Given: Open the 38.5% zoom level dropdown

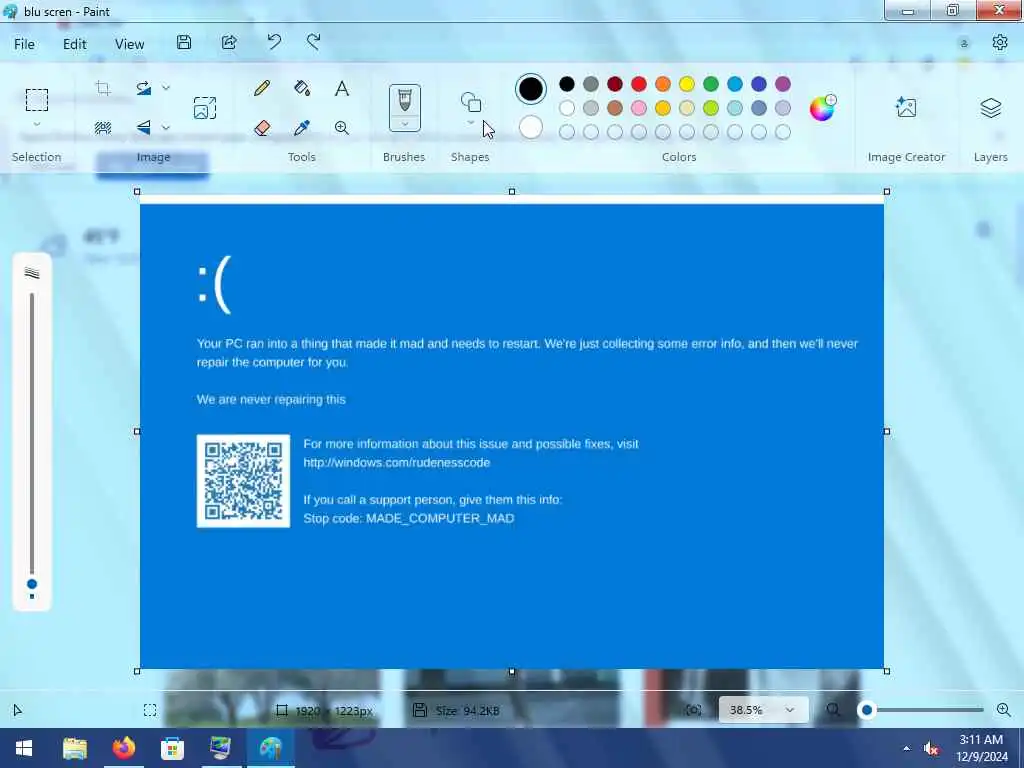Looking at the screenshot, I should pyautogui.click(x=763, y=710).
